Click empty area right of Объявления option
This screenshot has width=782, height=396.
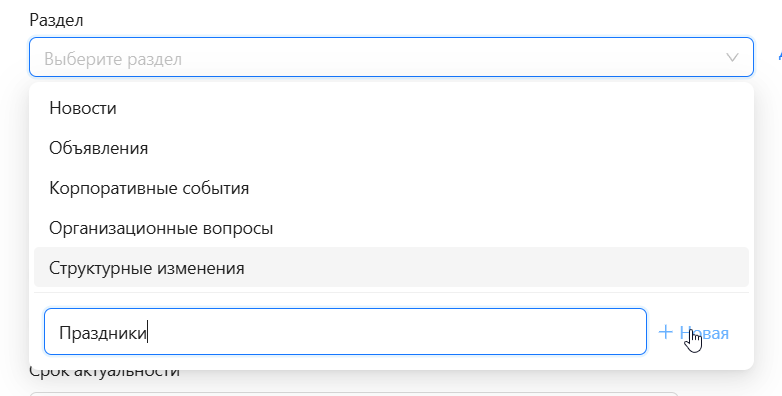[449, 148]
